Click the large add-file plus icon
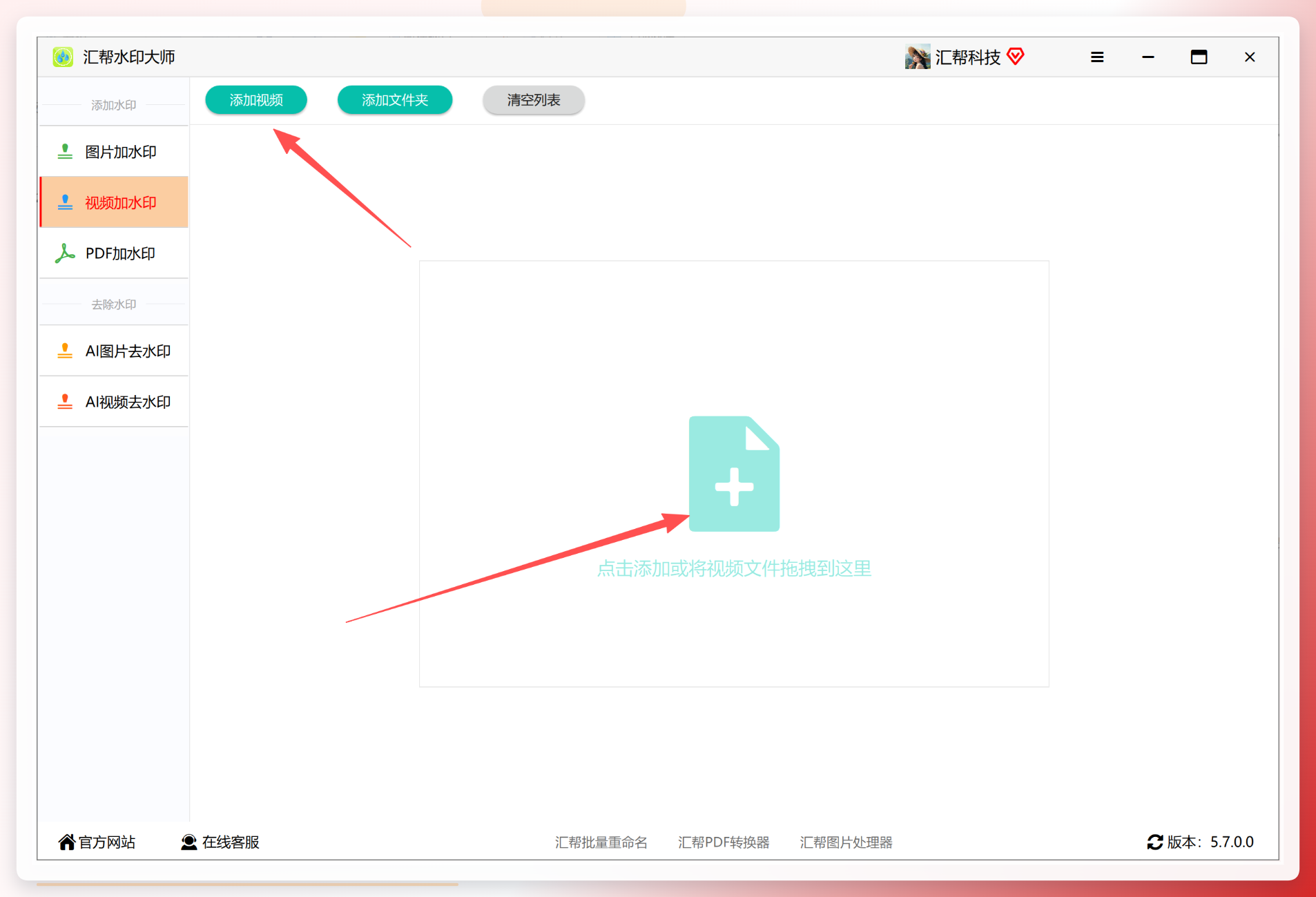Screen dimensions: 1316x897 (x=734, y=474)
